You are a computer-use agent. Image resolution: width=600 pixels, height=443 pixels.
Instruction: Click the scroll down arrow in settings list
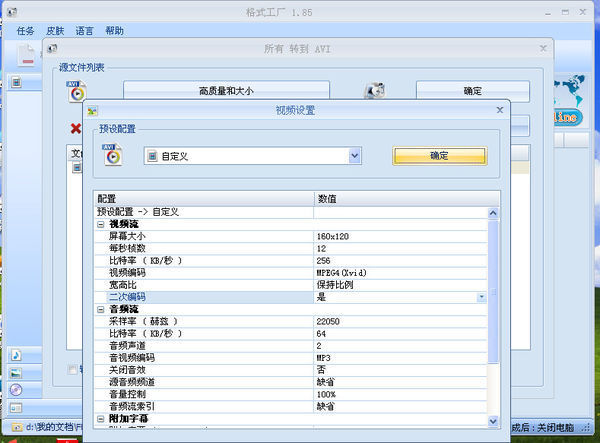click(x=493, y=421)
